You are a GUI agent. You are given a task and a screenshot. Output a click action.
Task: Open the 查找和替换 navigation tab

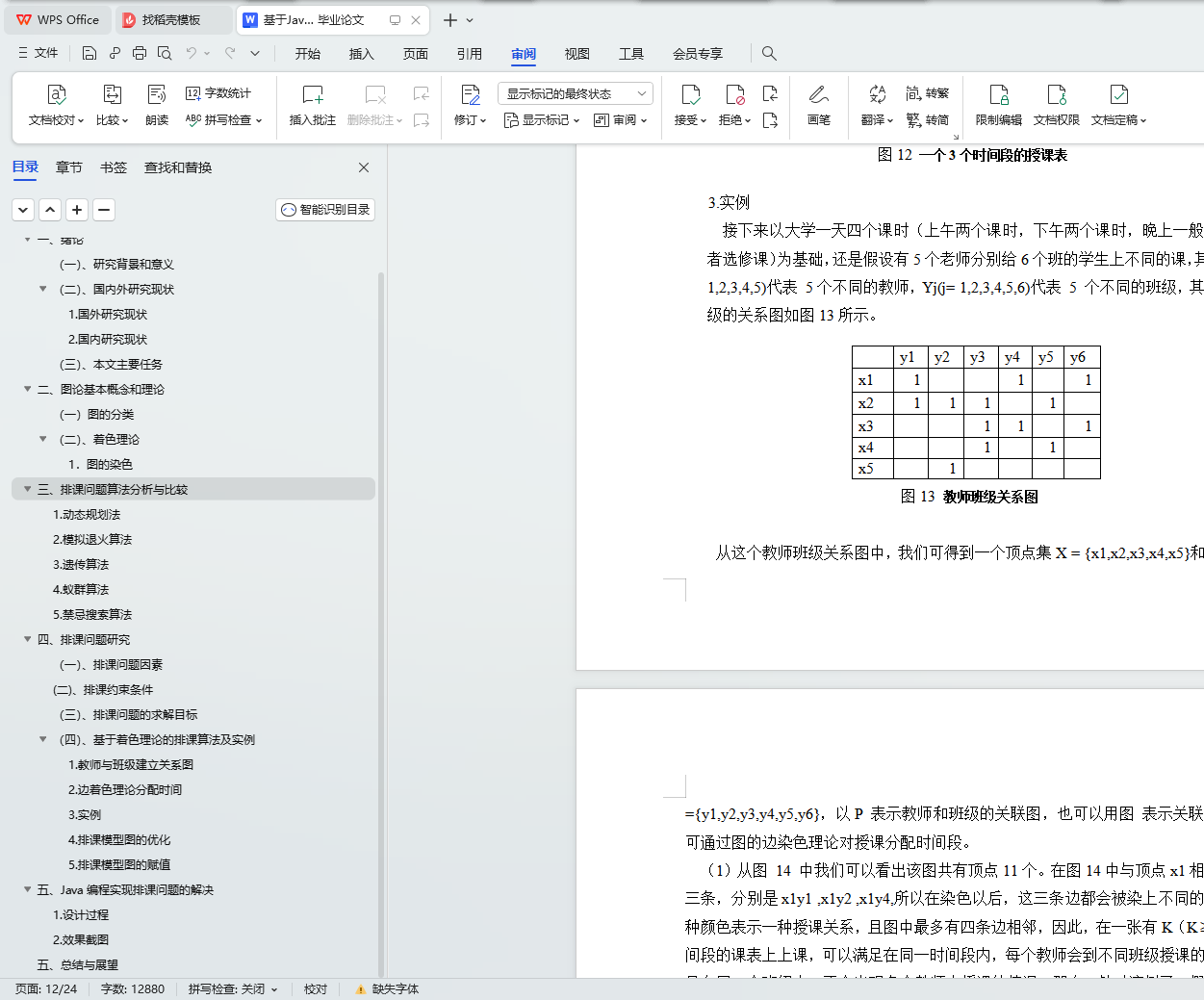178,167
